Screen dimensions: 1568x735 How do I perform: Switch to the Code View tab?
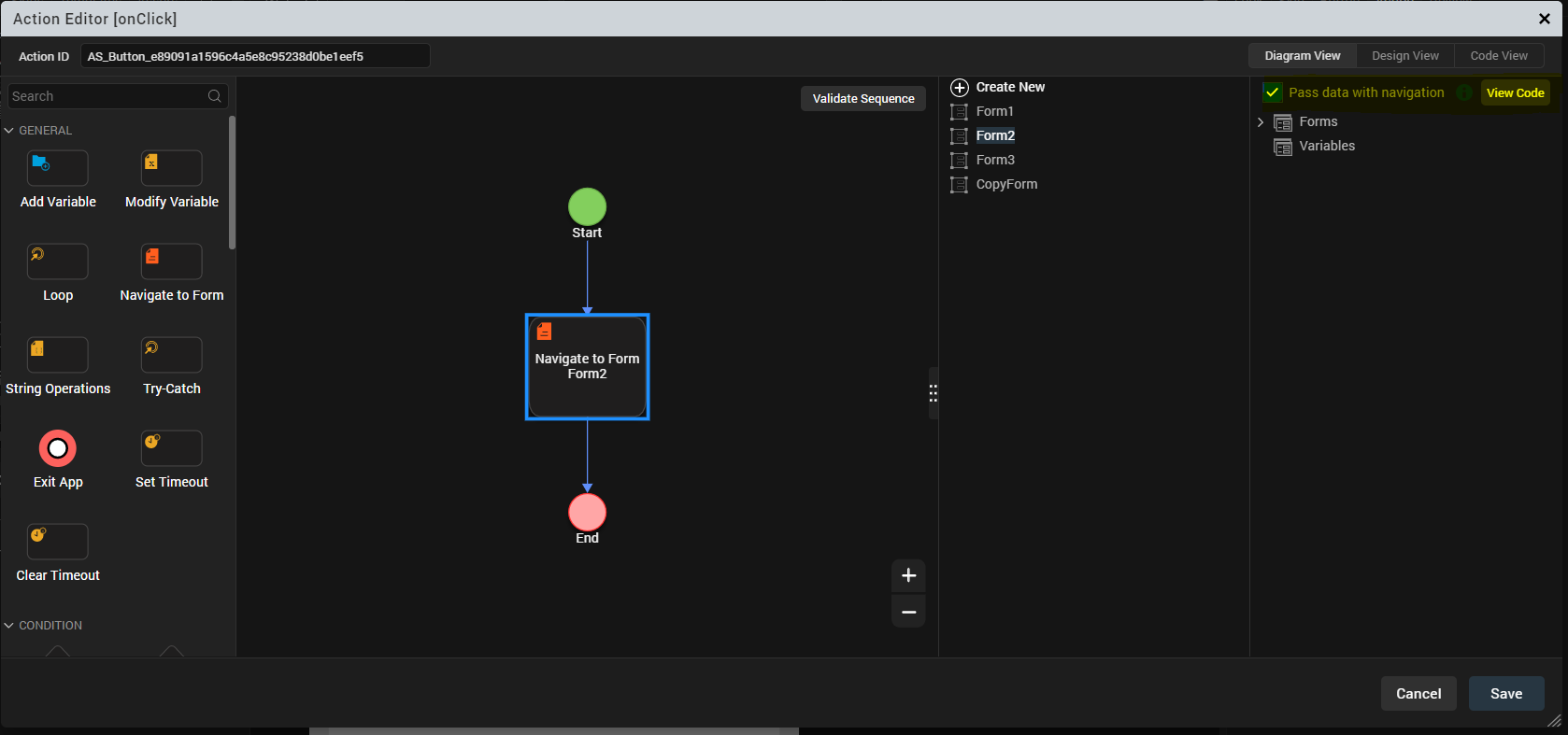[1498, 56]
